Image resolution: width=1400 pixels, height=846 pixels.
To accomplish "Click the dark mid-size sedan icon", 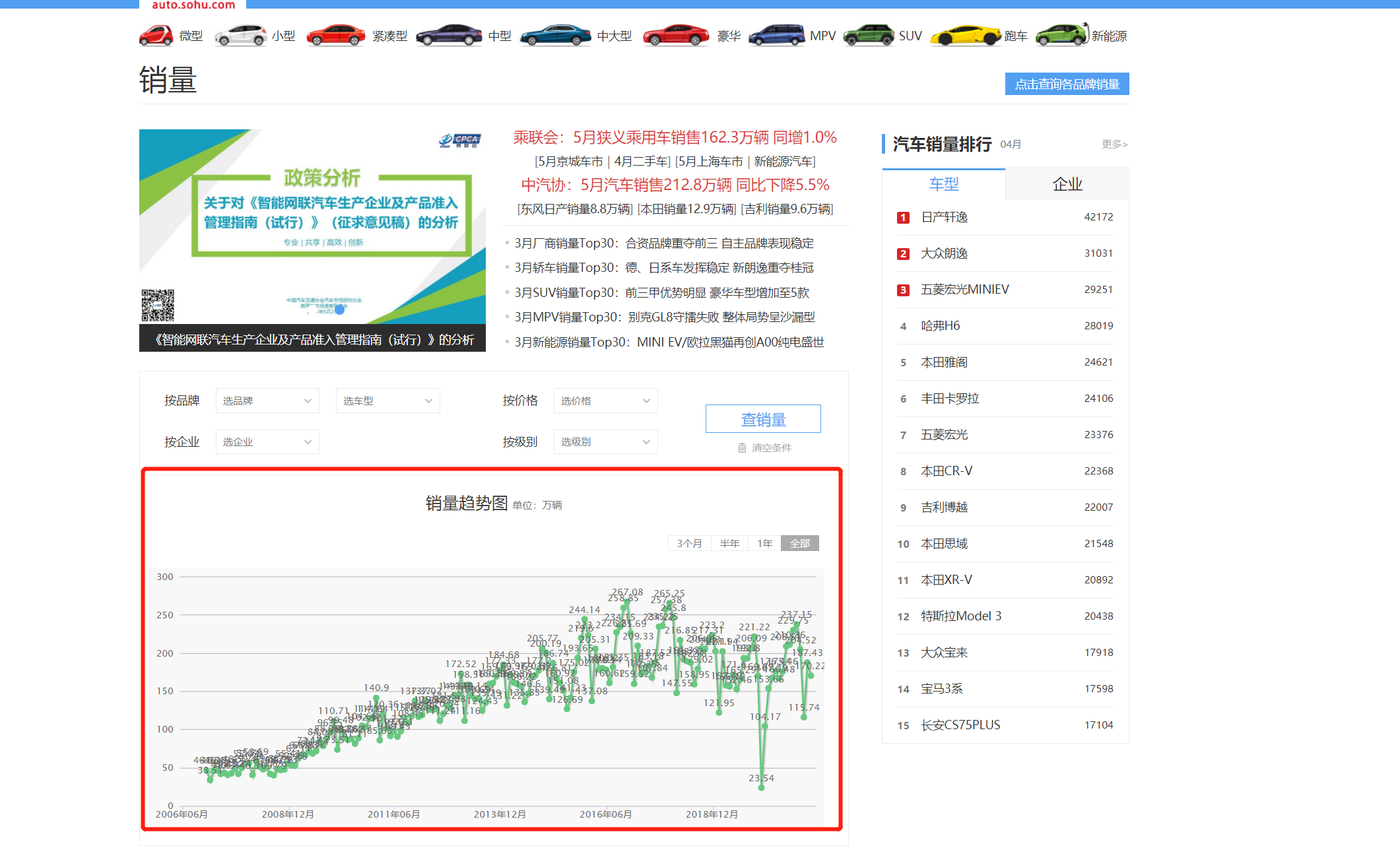I will (x=449, y=36).
